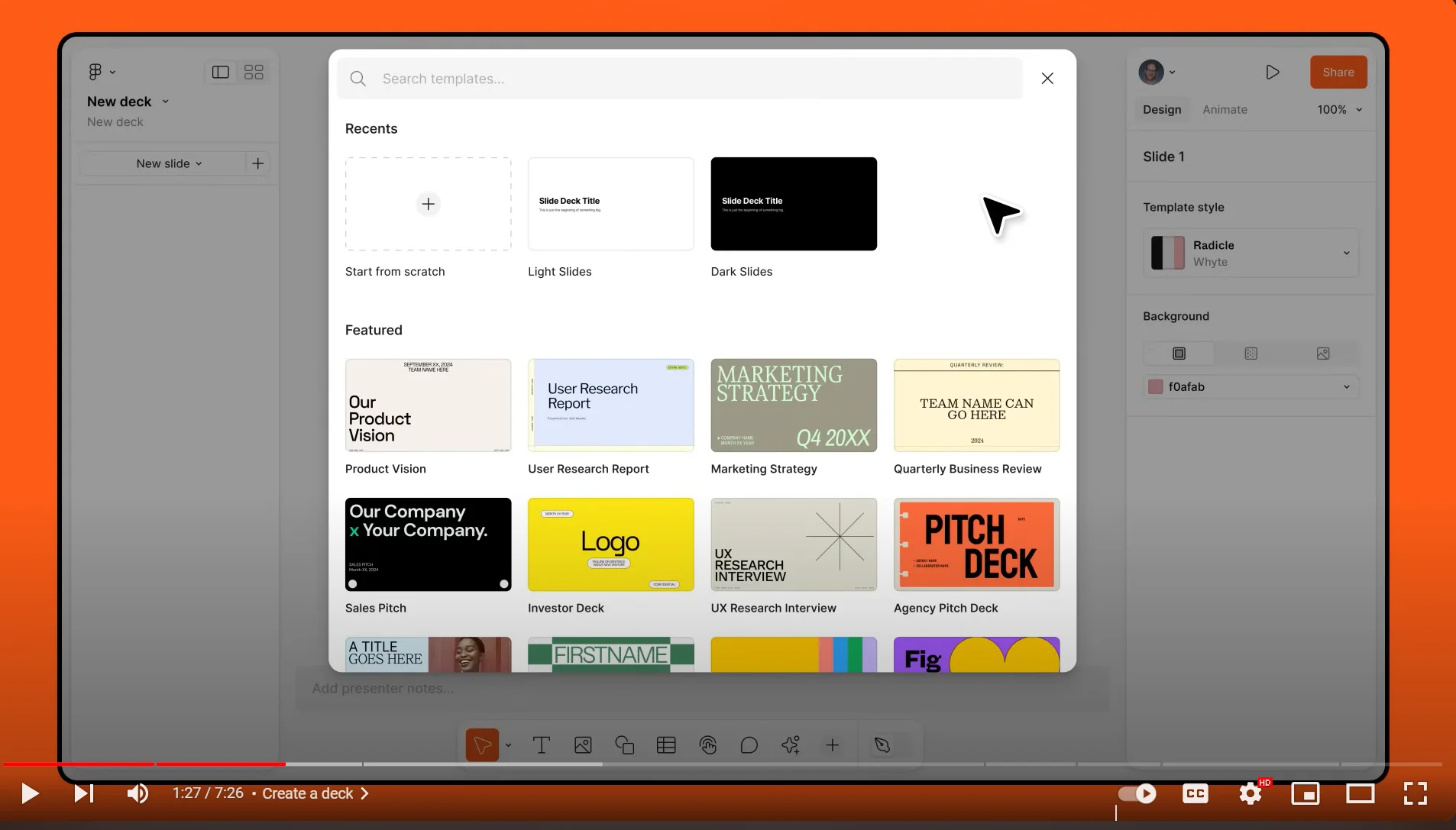Switch to grid view icon
Screen dimensions: 1456x830
point(254,72)
